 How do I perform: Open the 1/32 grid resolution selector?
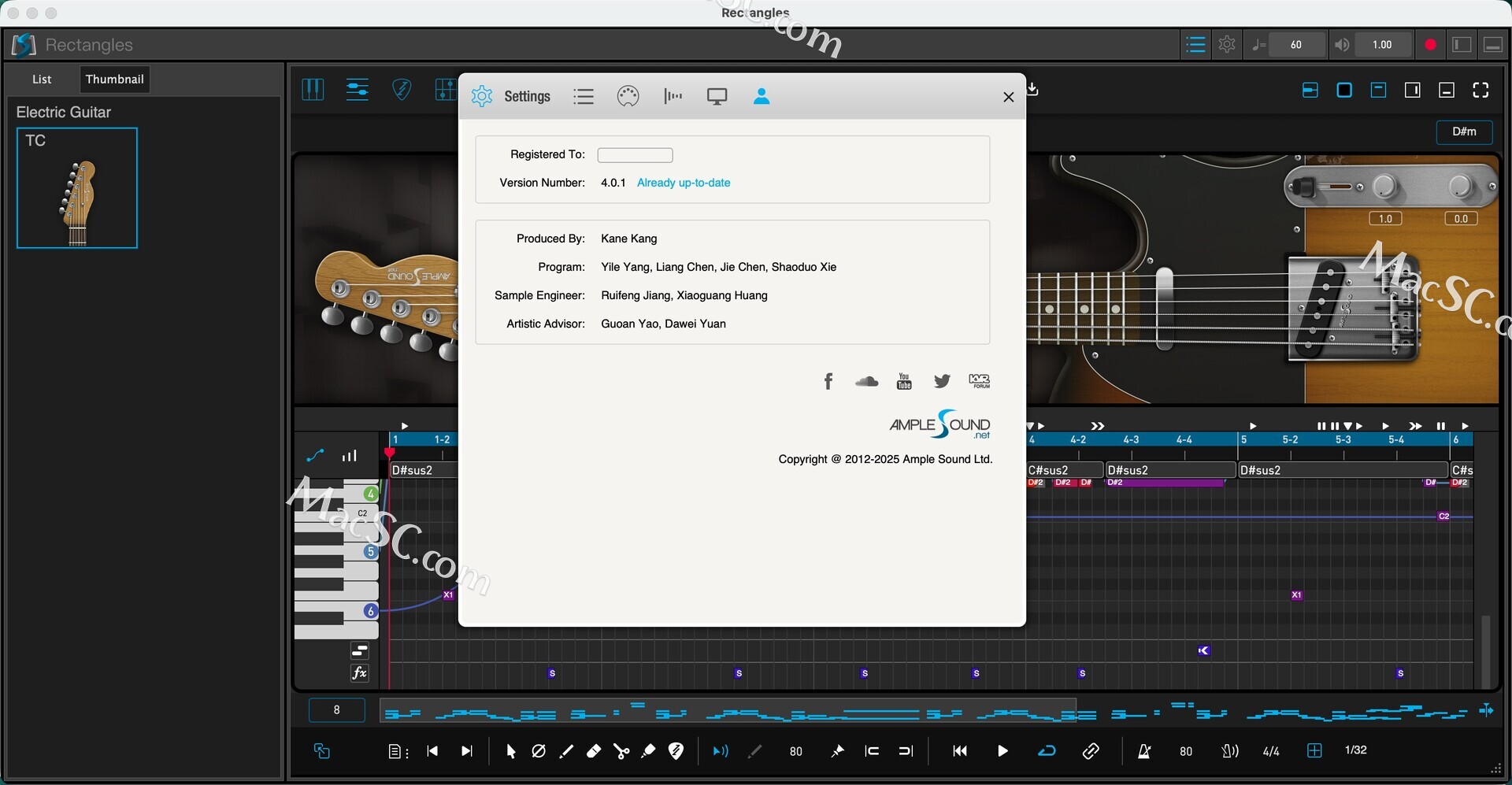coord(1355,750)
